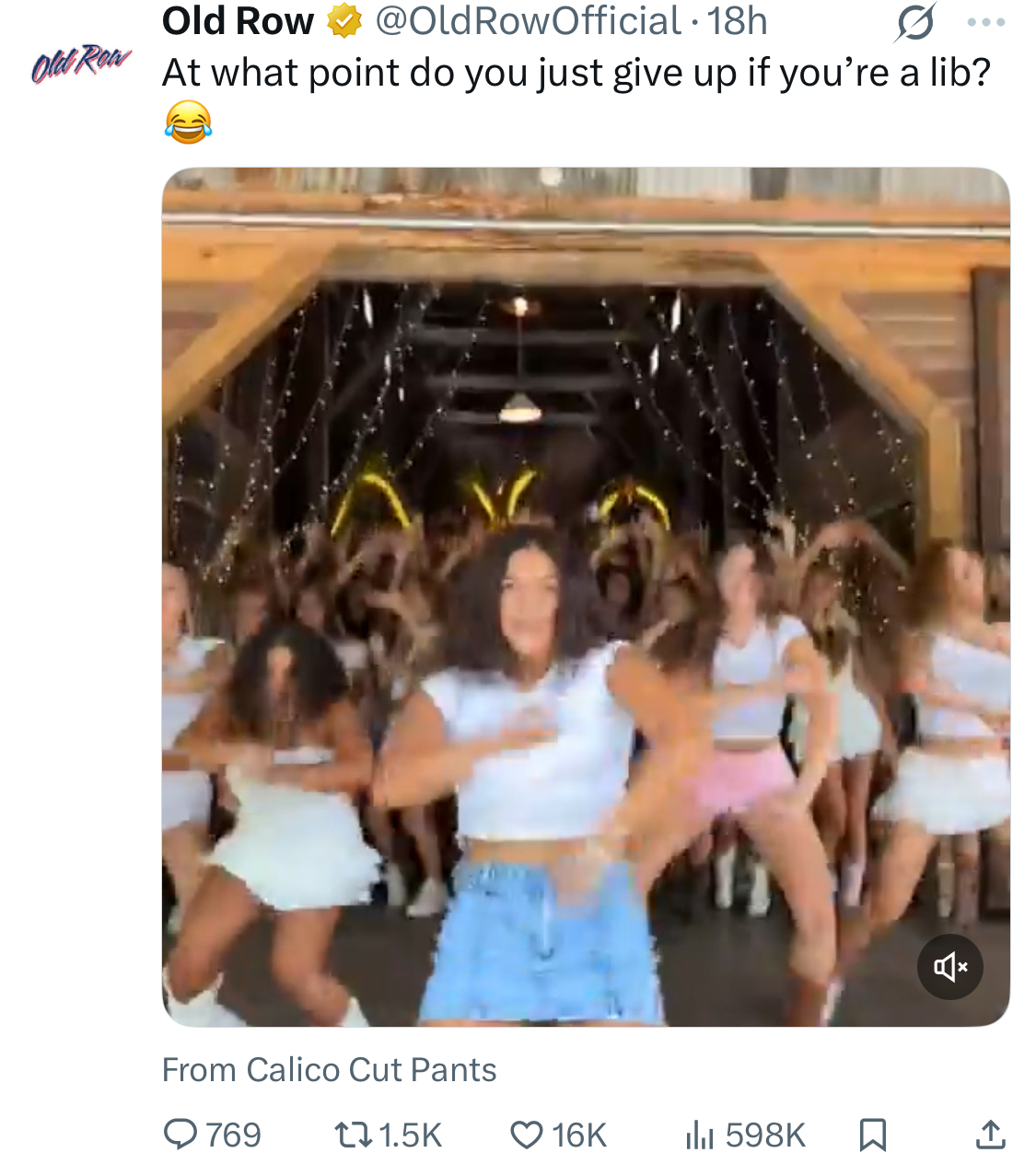Click the laughing-crying emoji
1036x1176 pixels.
tap(189, 122)
